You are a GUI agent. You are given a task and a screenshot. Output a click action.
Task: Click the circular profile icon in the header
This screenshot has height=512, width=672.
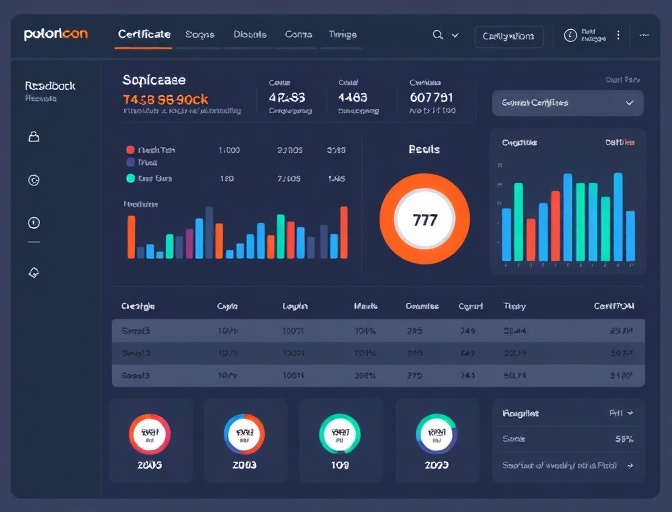pos(571,35)
